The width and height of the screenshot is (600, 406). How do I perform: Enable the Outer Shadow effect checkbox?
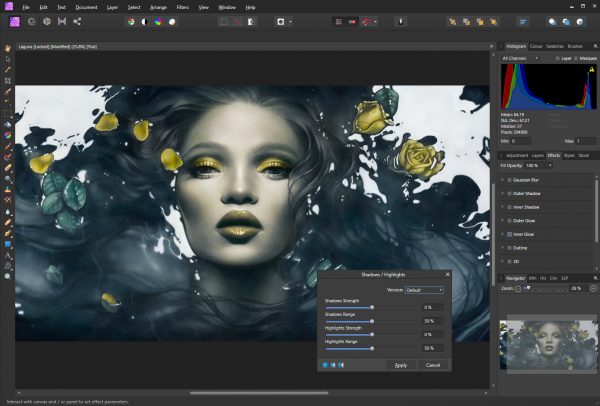509,194
